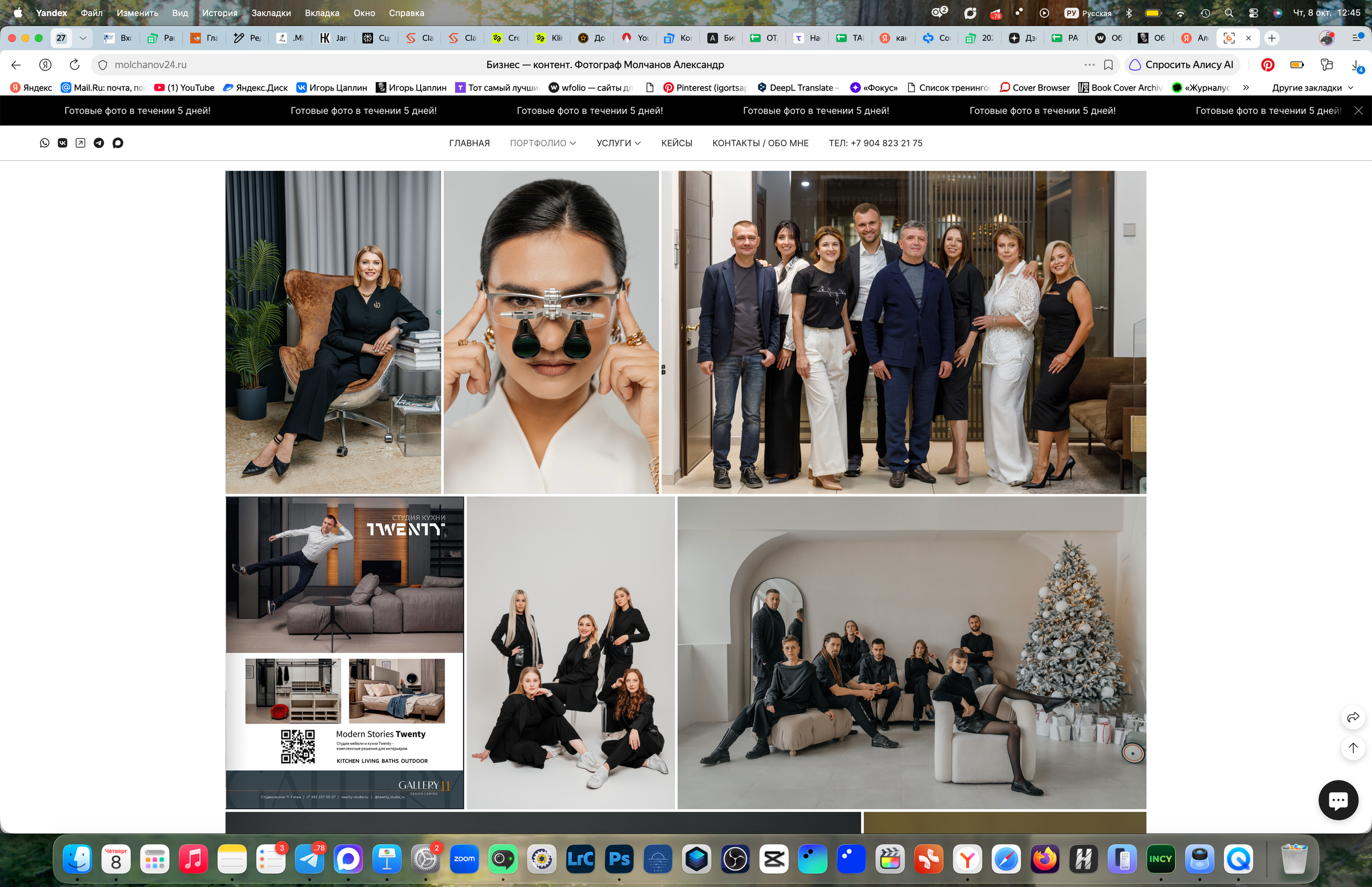
Task: Open the group photo with Christmas tree
Action: pyautogui.click(x=912, y=653)
